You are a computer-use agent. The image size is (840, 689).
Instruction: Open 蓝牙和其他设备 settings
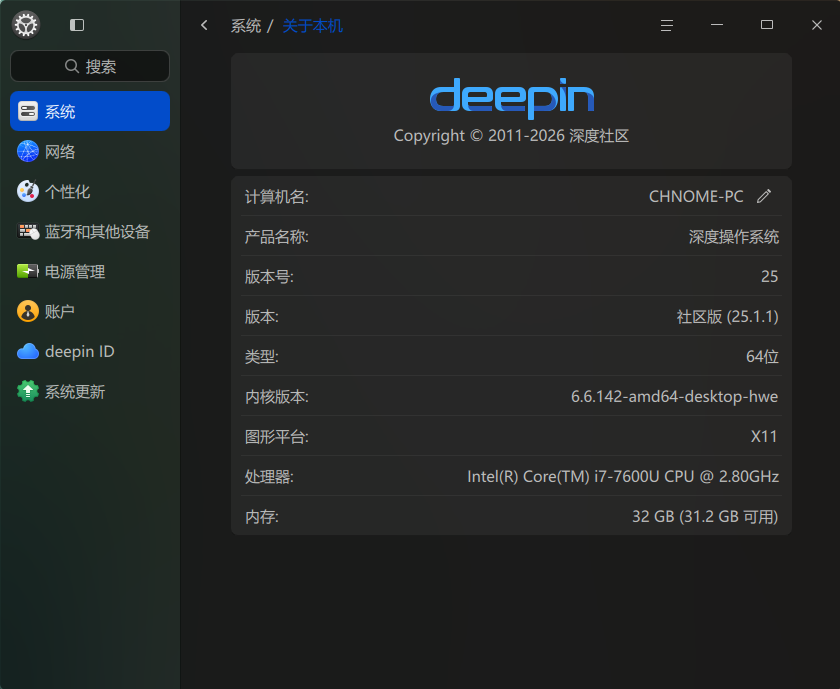click(90, 231)
